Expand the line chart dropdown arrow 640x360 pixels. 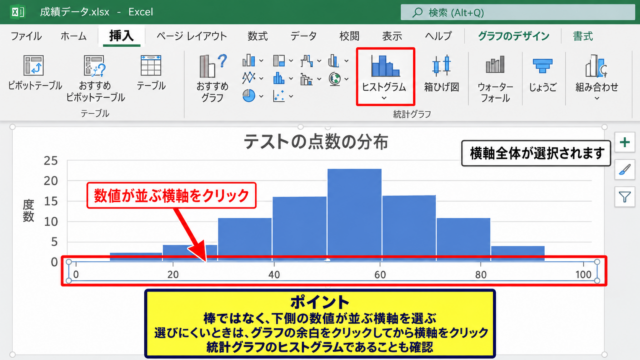(x=261, y=78)
